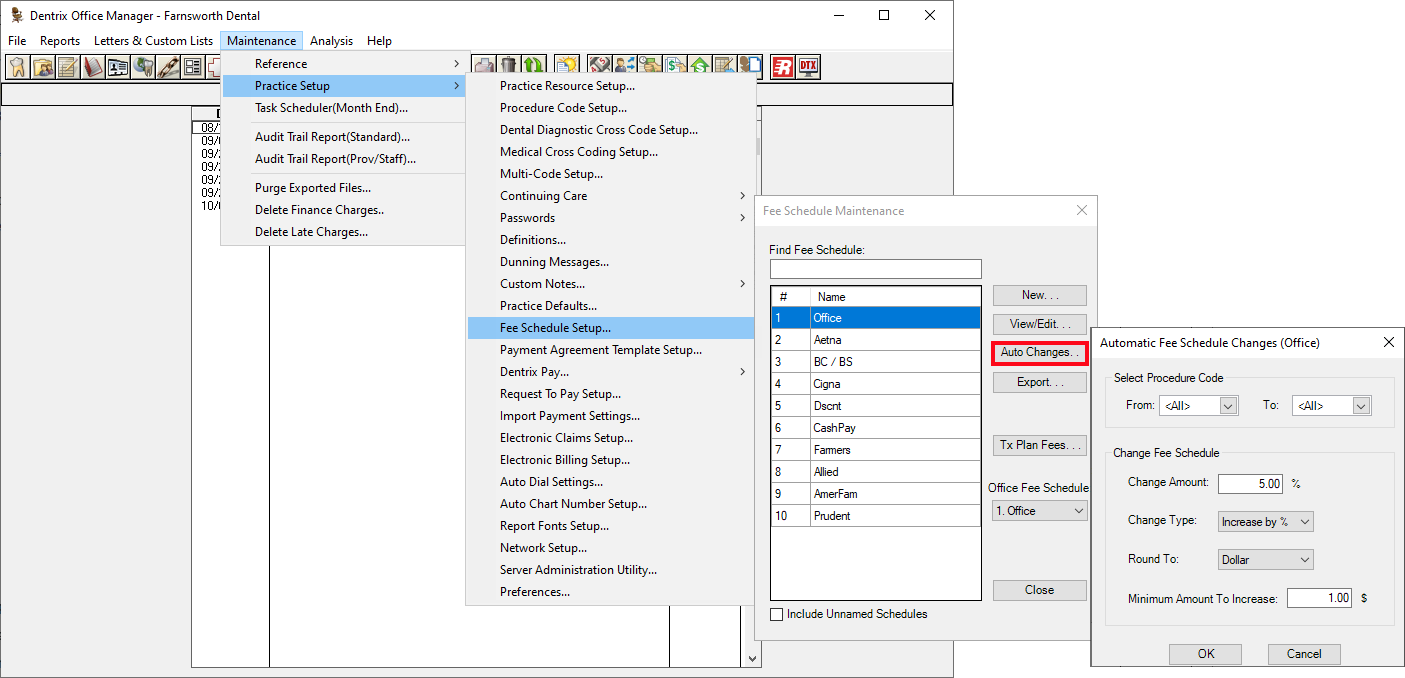Click the Find Fee Schedule search field
1405x678 pixels.
[875, 269]
